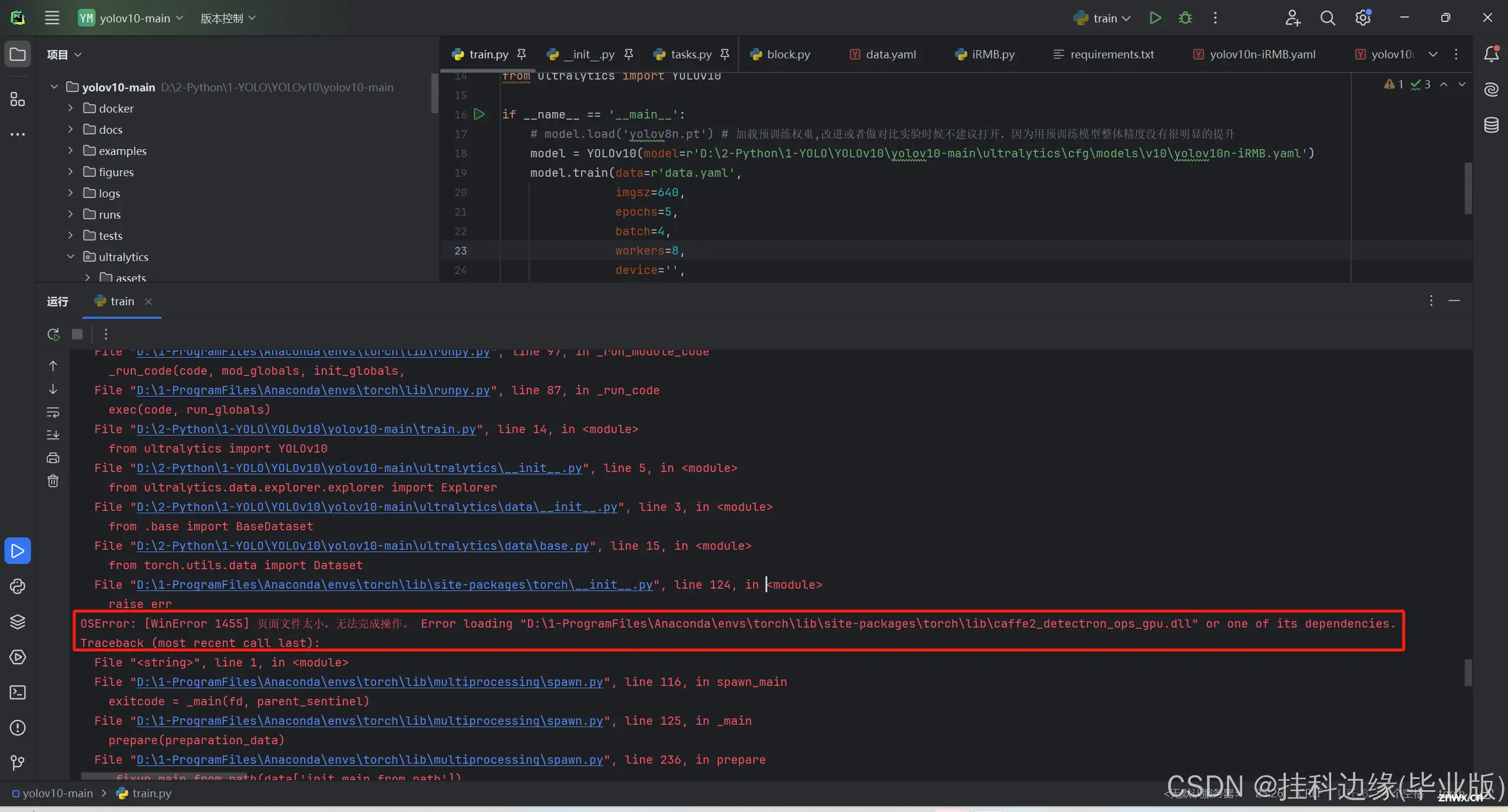Rerun the train process

point(54,334)
